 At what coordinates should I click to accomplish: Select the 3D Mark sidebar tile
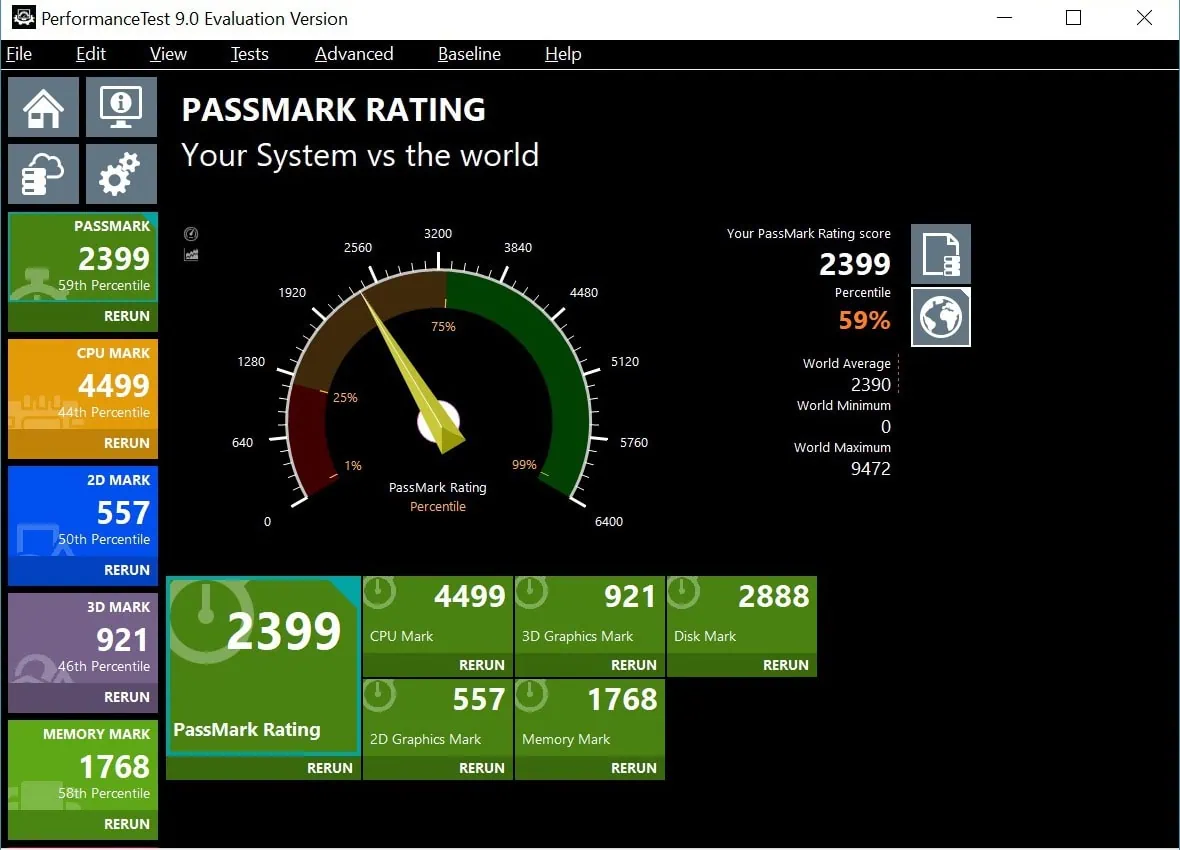tap(83, 638)
